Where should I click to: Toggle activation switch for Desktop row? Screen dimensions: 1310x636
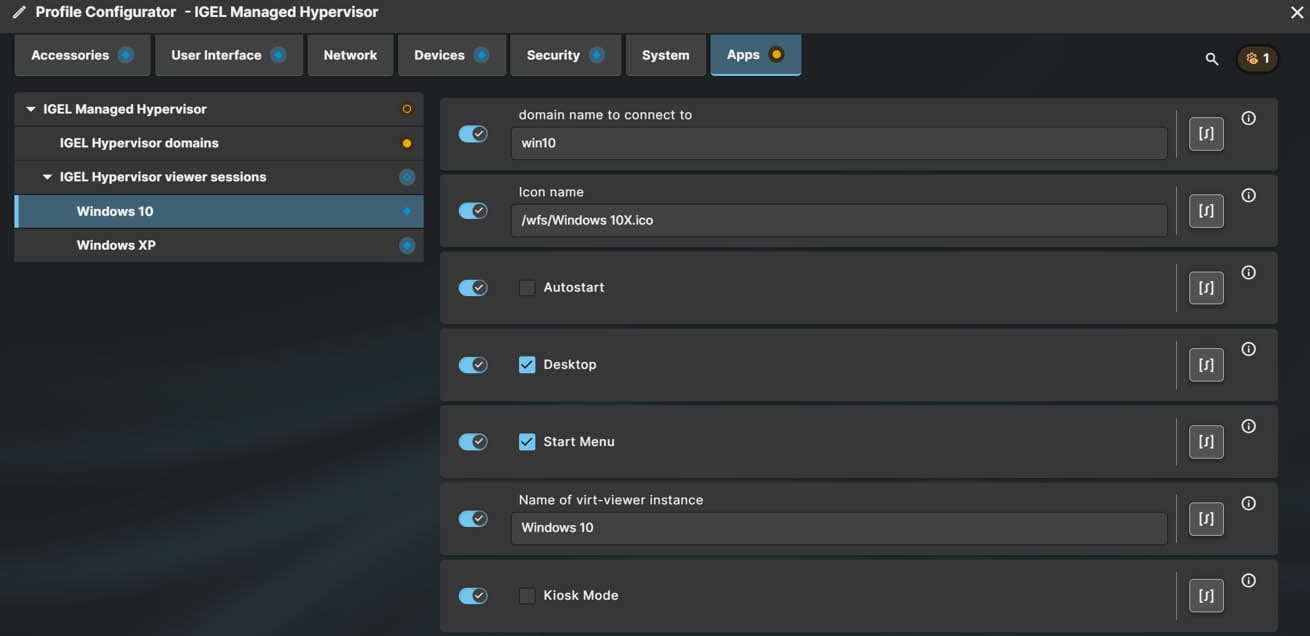(x=473, y=365)
